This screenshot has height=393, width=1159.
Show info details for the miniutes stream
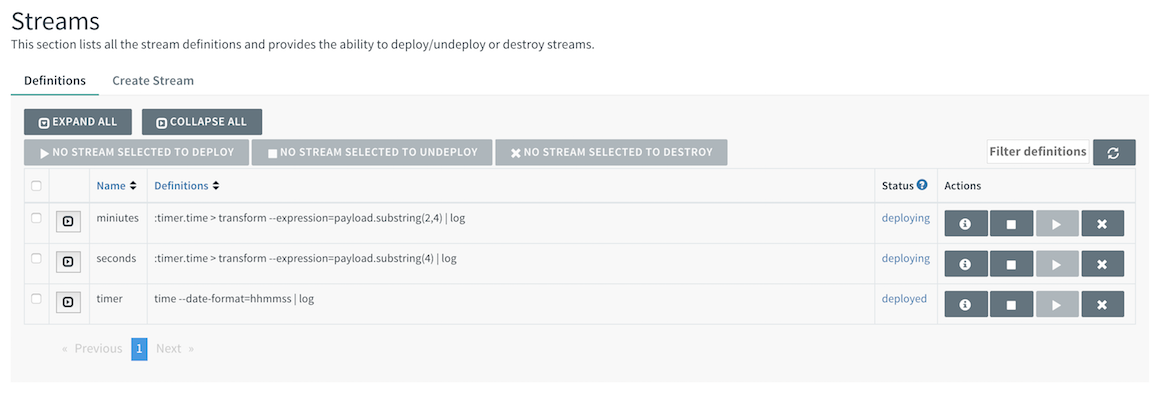pos(965,224)
